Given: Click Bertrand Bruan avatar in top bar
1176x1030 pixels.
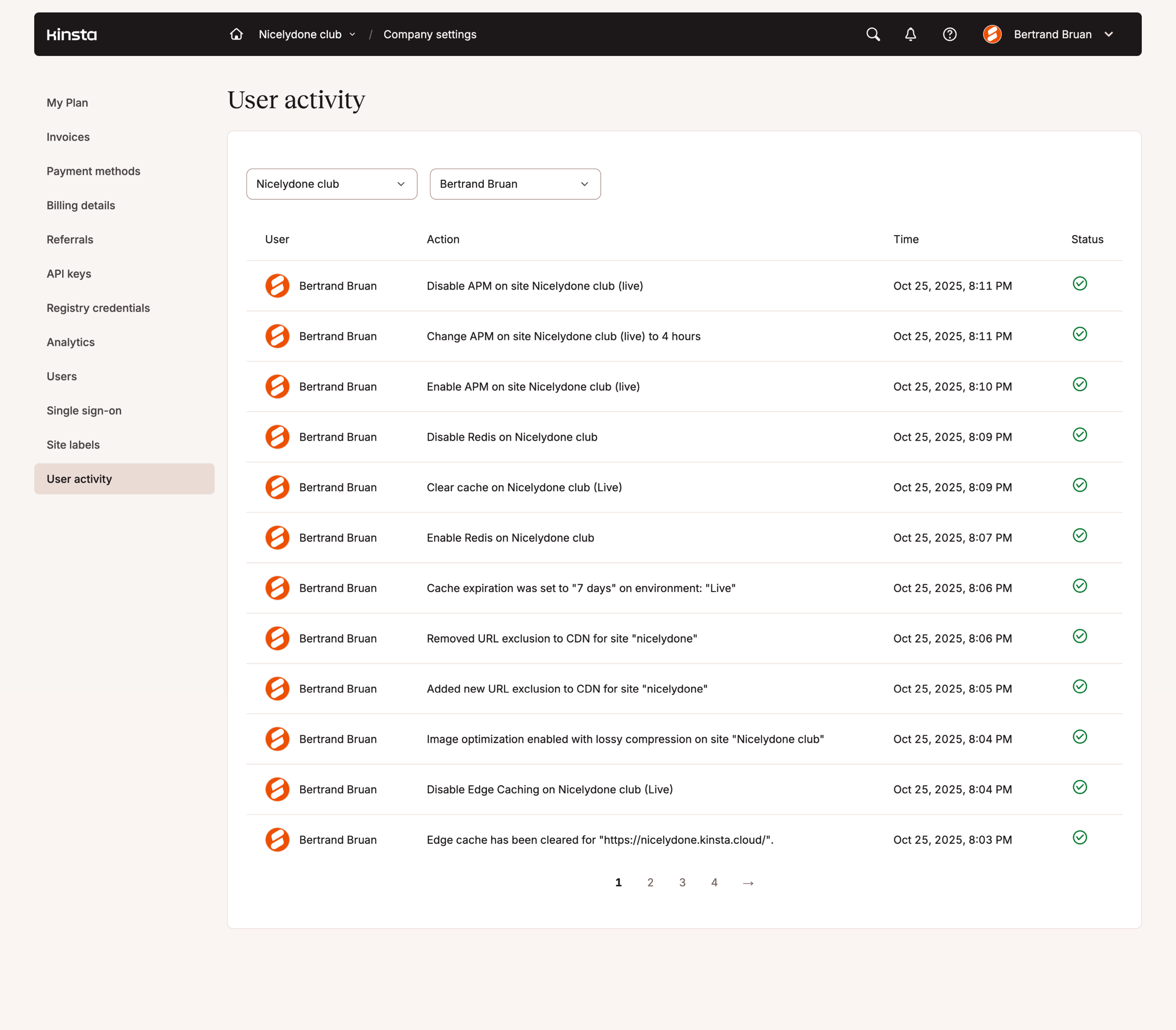Looking at the screenshot, I should (x=992, y=34).
